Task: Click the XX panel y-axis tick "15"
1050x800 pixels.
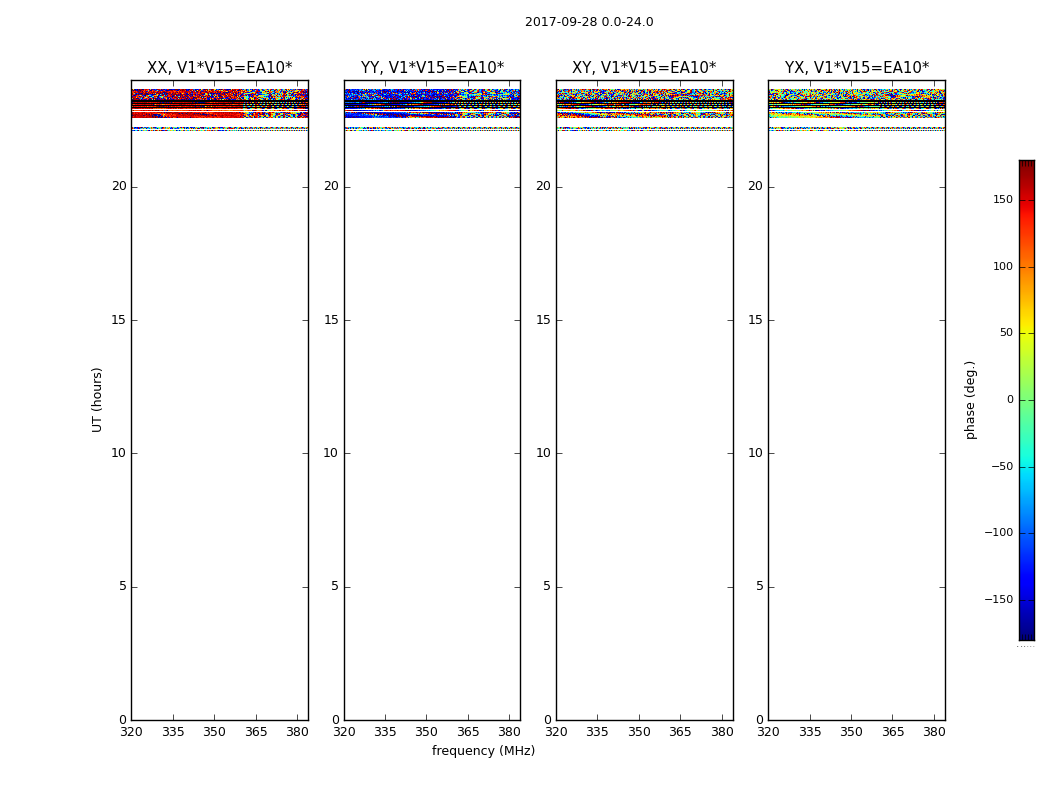Action: click(119, 320)
